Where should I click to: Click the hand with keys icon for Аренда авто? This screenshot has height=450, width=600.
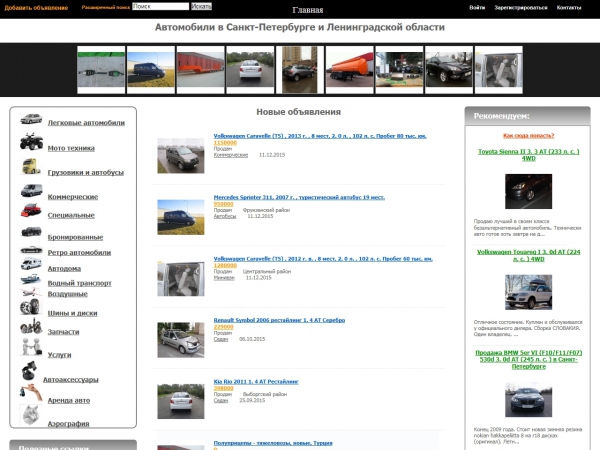(x=31, y=393)
